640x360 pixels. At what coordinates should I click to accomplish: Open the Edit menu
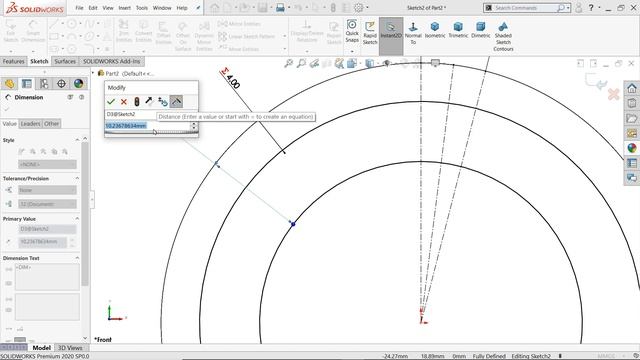[93, 8]
